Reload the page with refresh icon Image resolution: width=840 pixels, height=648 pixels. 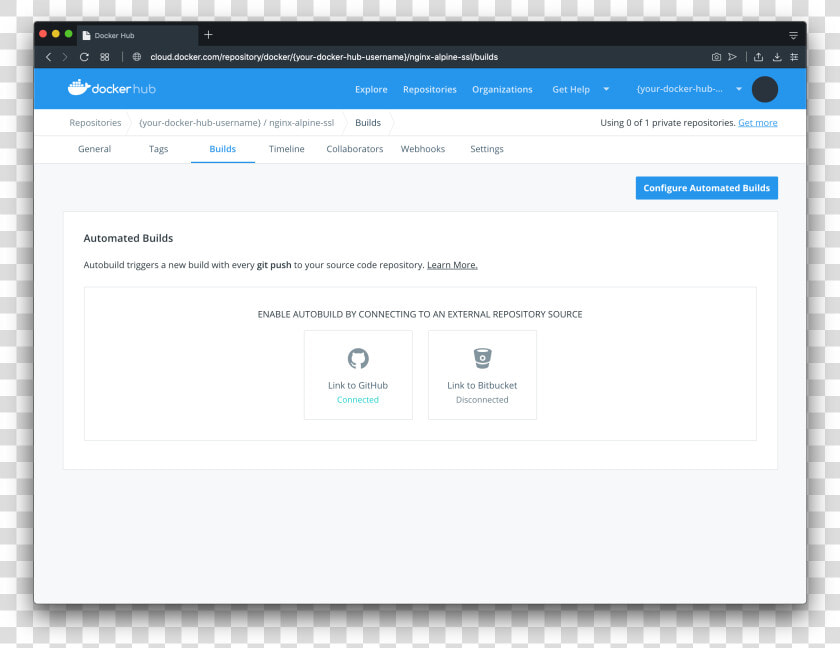click(x=84, y=57)
